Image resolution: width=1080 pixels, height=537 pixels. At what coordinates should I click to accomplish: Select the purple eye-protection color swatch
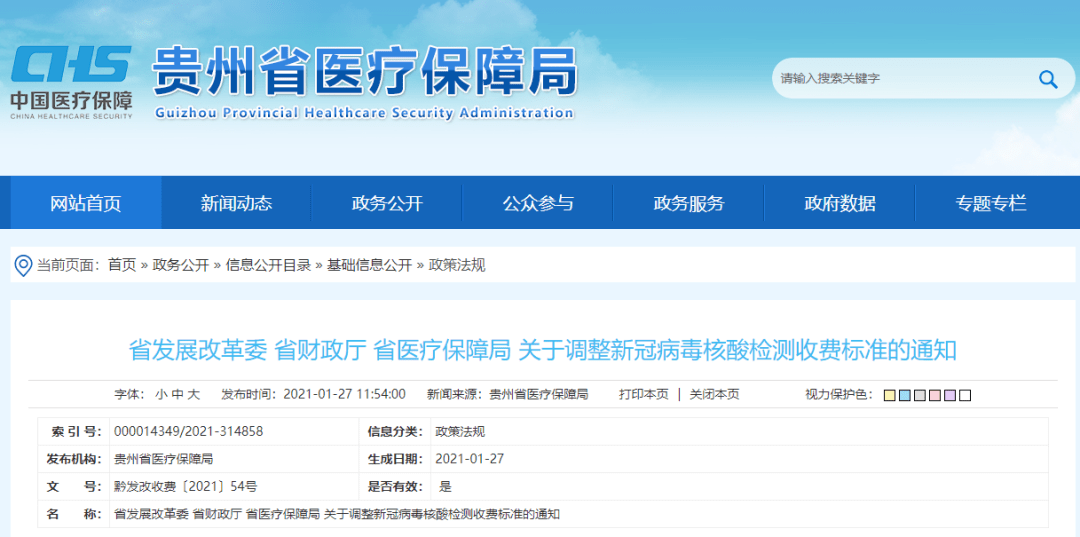[950, 395]
